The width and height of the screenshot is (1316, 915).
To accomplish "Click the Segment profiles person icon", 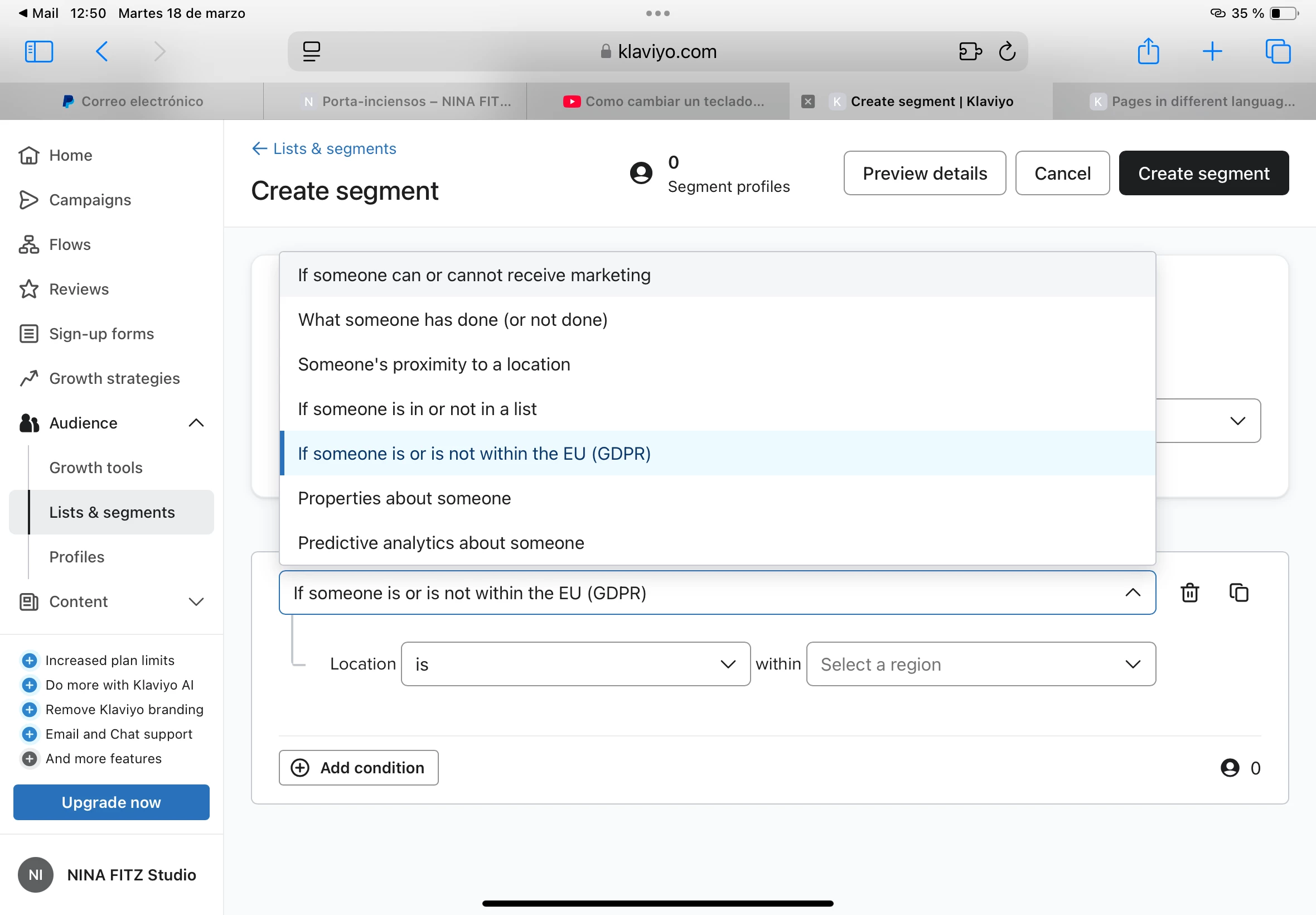I will (x=641, y=173).
